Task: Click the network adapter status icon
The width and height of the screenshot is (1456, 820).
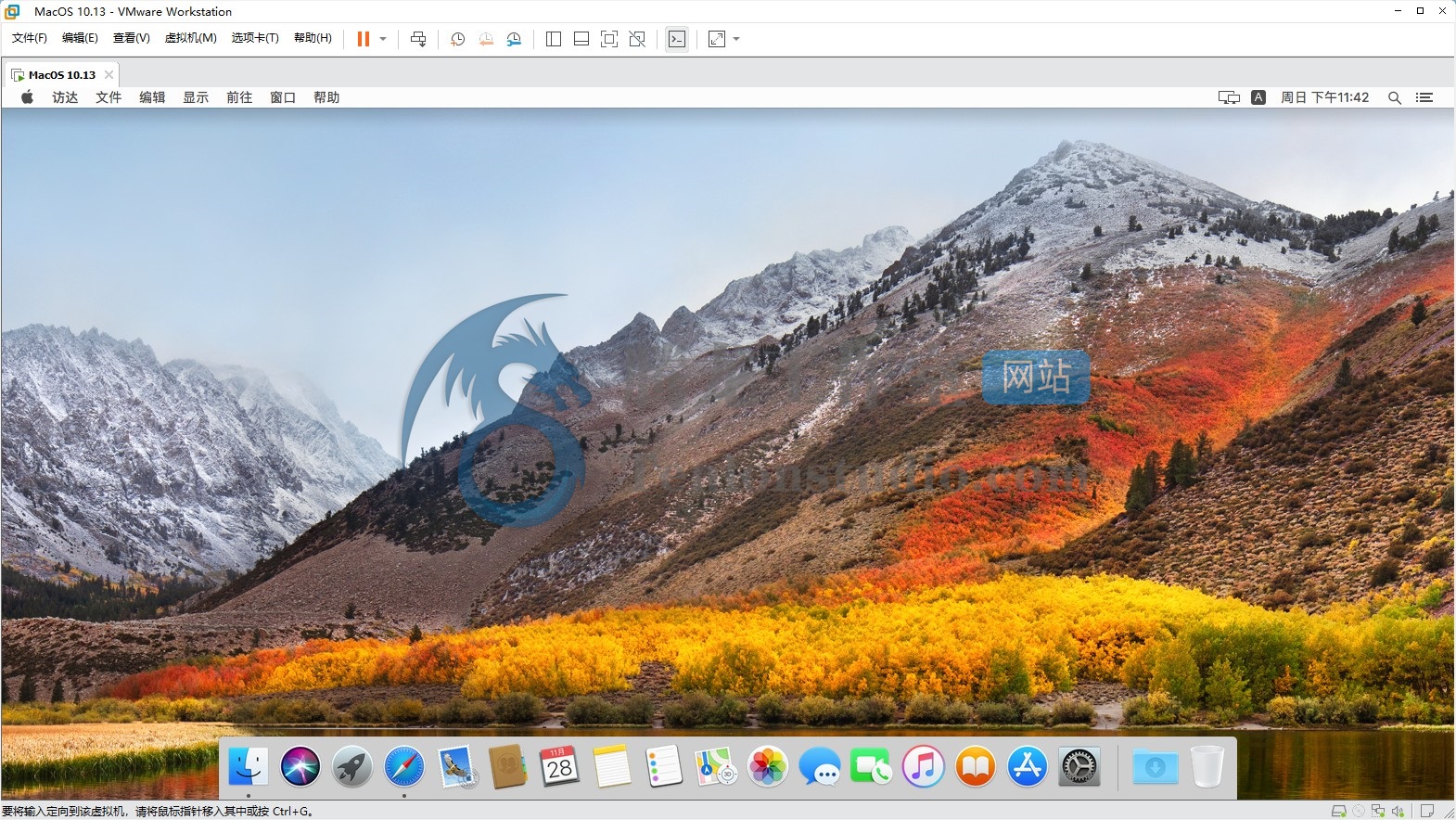Action: [1378, 811]
